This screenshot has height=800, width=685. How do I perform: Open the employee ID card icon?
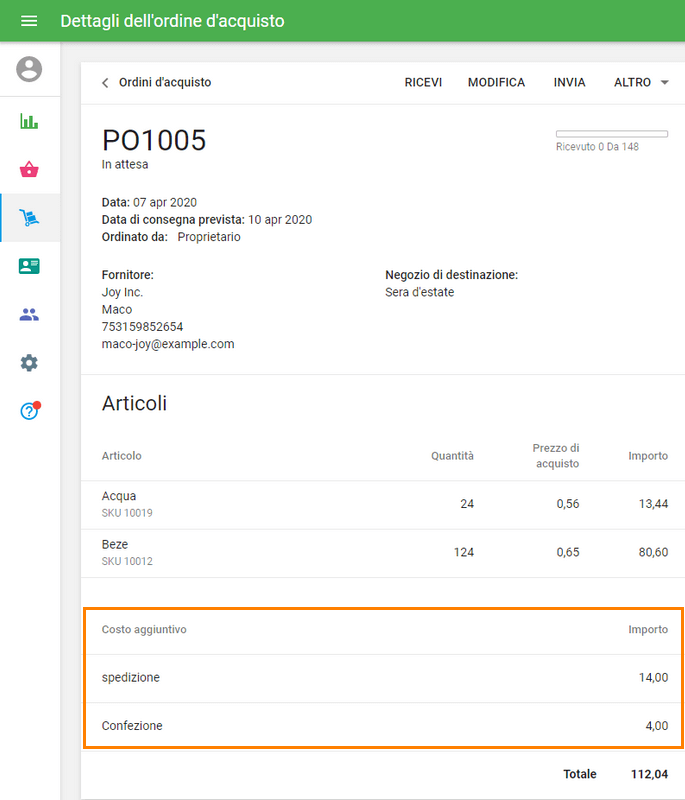click(29, 266)
